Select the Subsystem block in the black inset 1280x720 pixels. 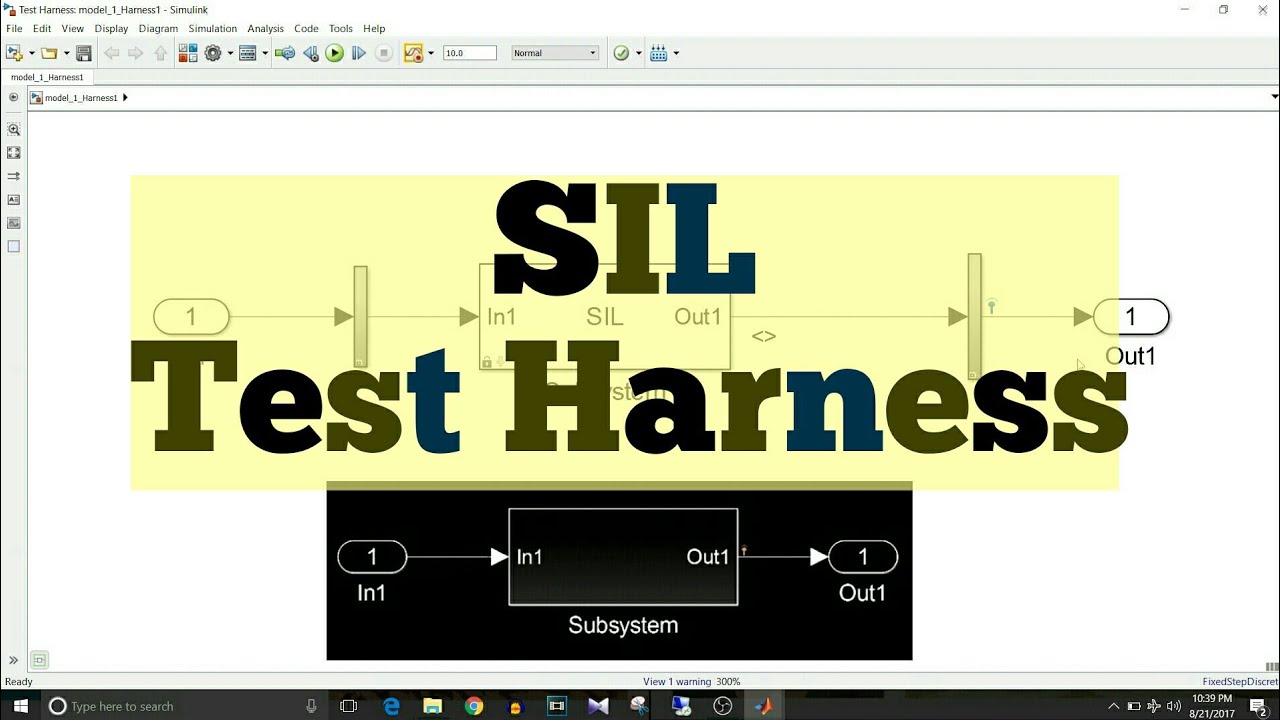pyautogui.click(x=623, y=557)
